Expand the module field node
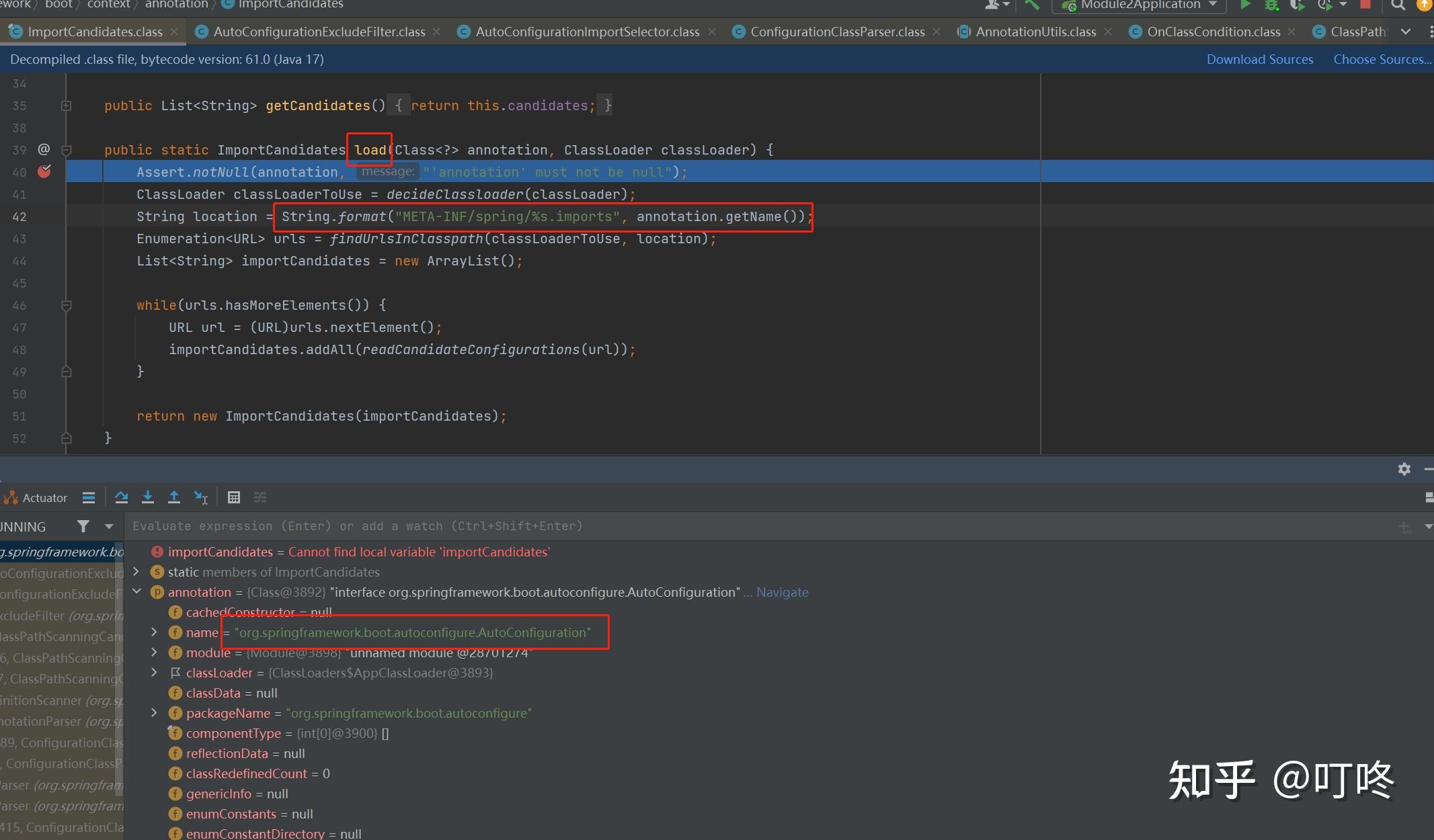This screenshot has height=840, width=1434. coord(154,653)
